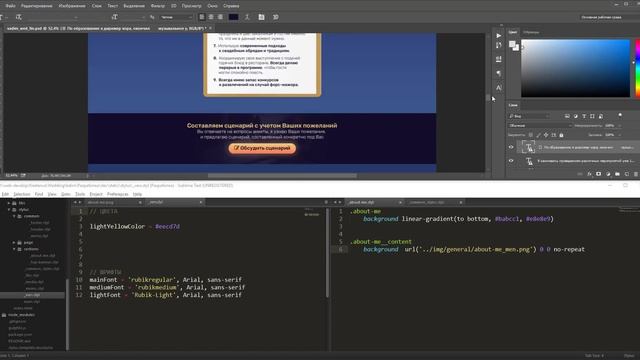Switch to the Layers panel tab in Photoshop

click(513, 105)
